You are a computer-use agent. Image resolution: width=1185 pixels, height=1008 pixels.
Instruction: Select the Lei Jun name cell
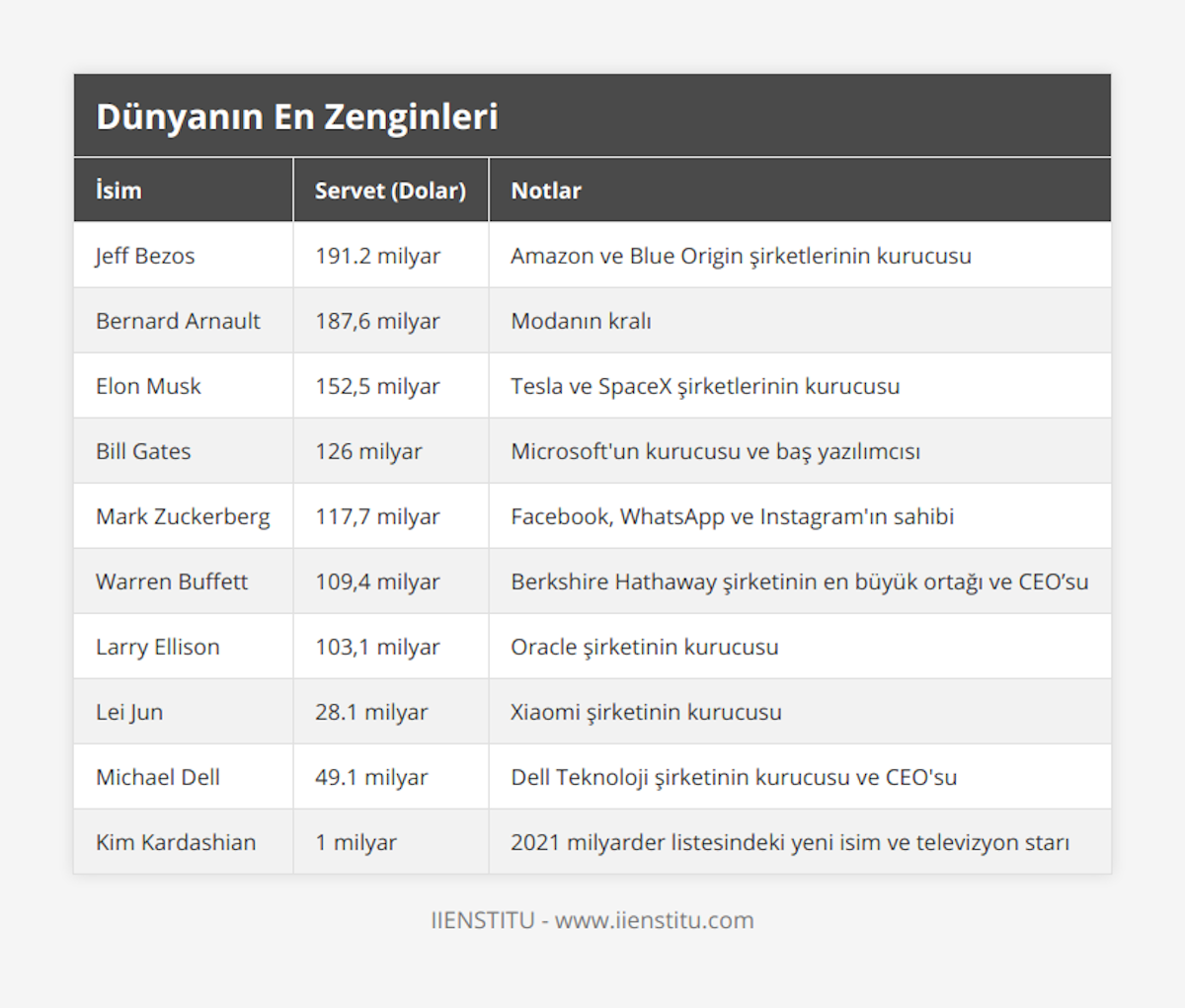click(129, 712)
